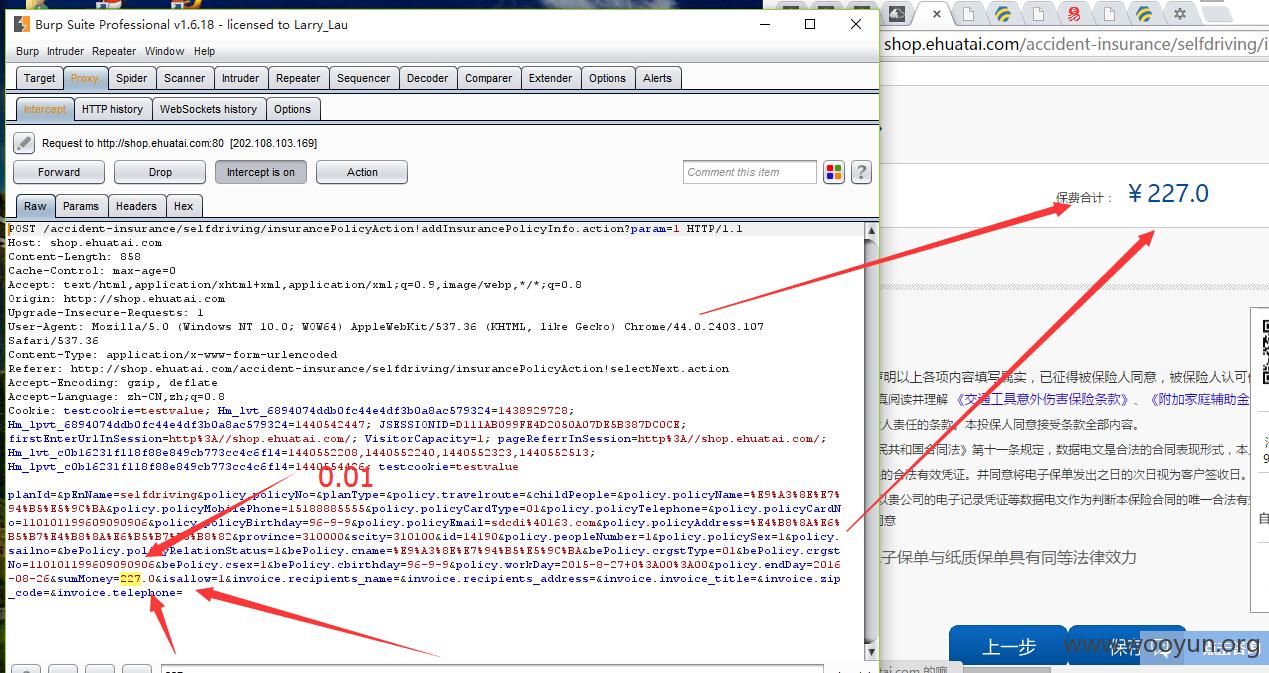This screenshot has height=673, width=1269.
Task: Switch to the Hex view tab
Action: pyautogui.click(x=184, y=206)
